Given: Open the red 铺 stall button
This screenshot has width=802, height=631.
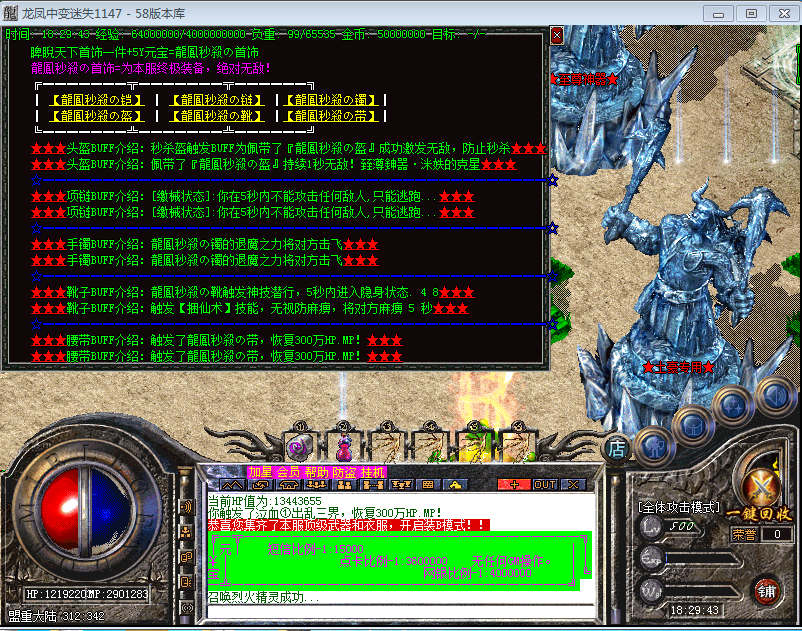Looking at the screenshot, I should pos(766,592).
